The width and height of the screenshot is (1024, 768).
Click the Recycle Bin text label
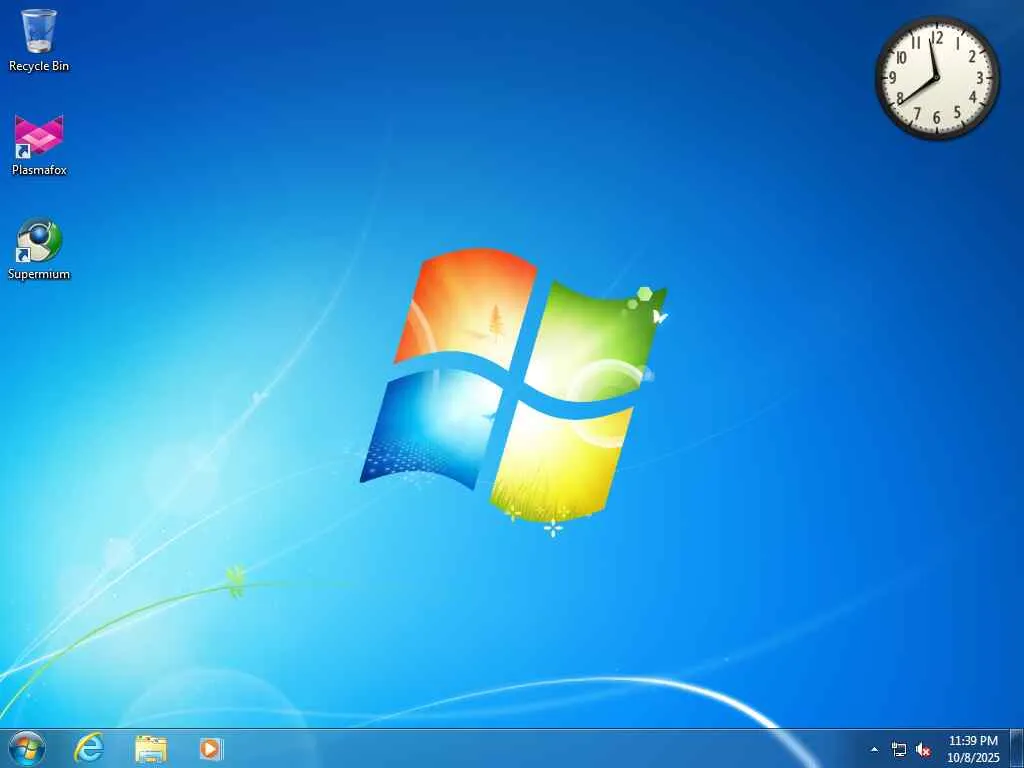coord(39,66)
